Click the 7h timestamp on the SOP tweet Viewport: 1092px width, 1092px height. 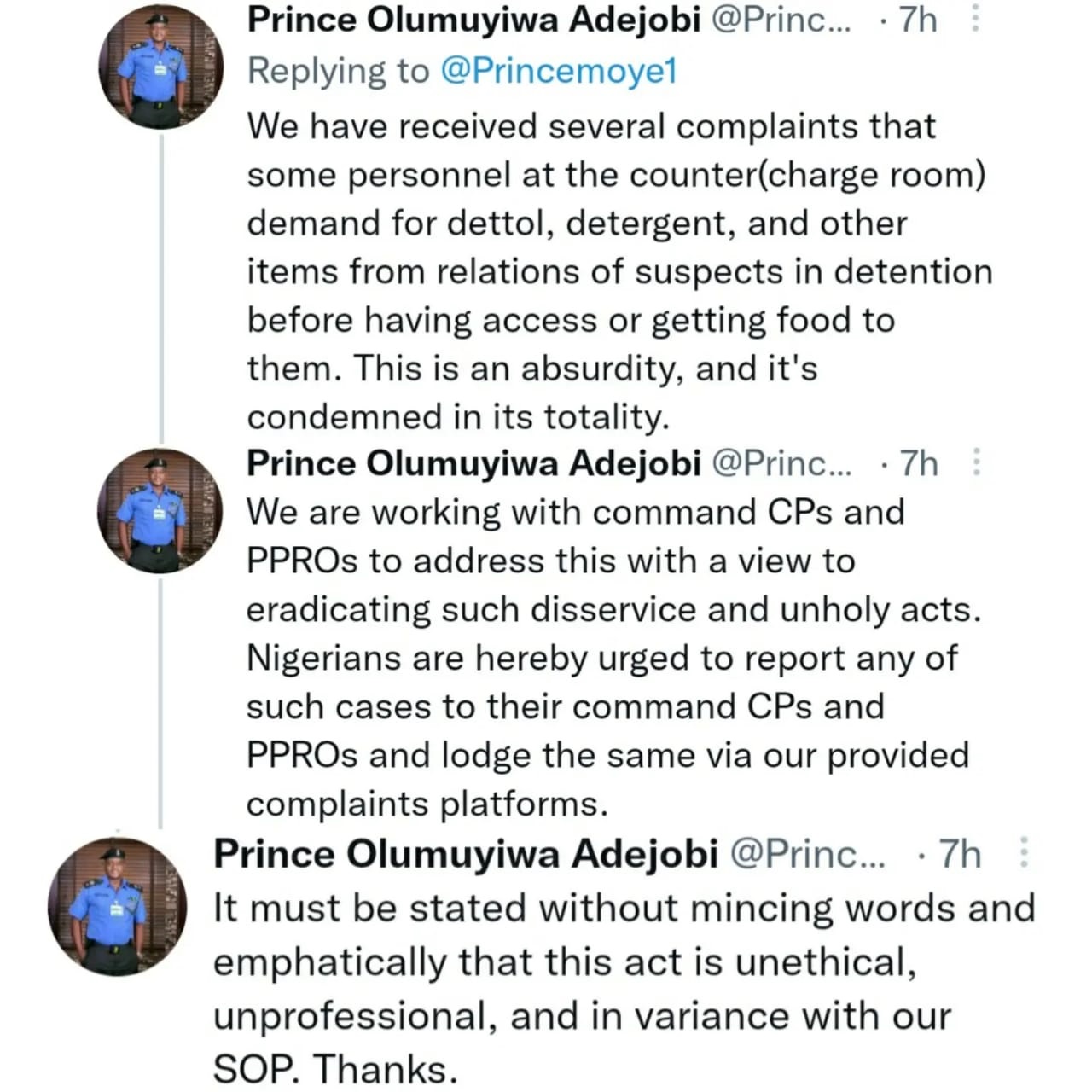tap(960, 853)
